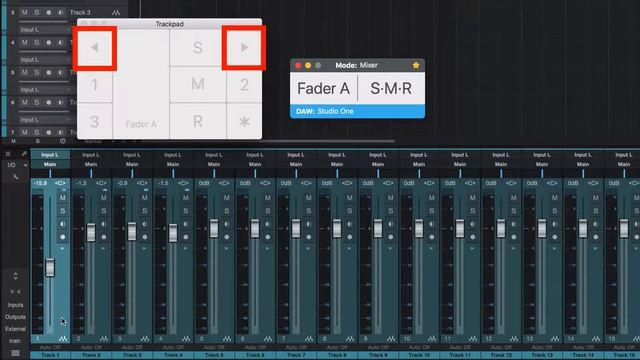Viewport: 640px width, 360px height.
Task: Close the mixer console with the X icon
Action: tap(8, 154)
